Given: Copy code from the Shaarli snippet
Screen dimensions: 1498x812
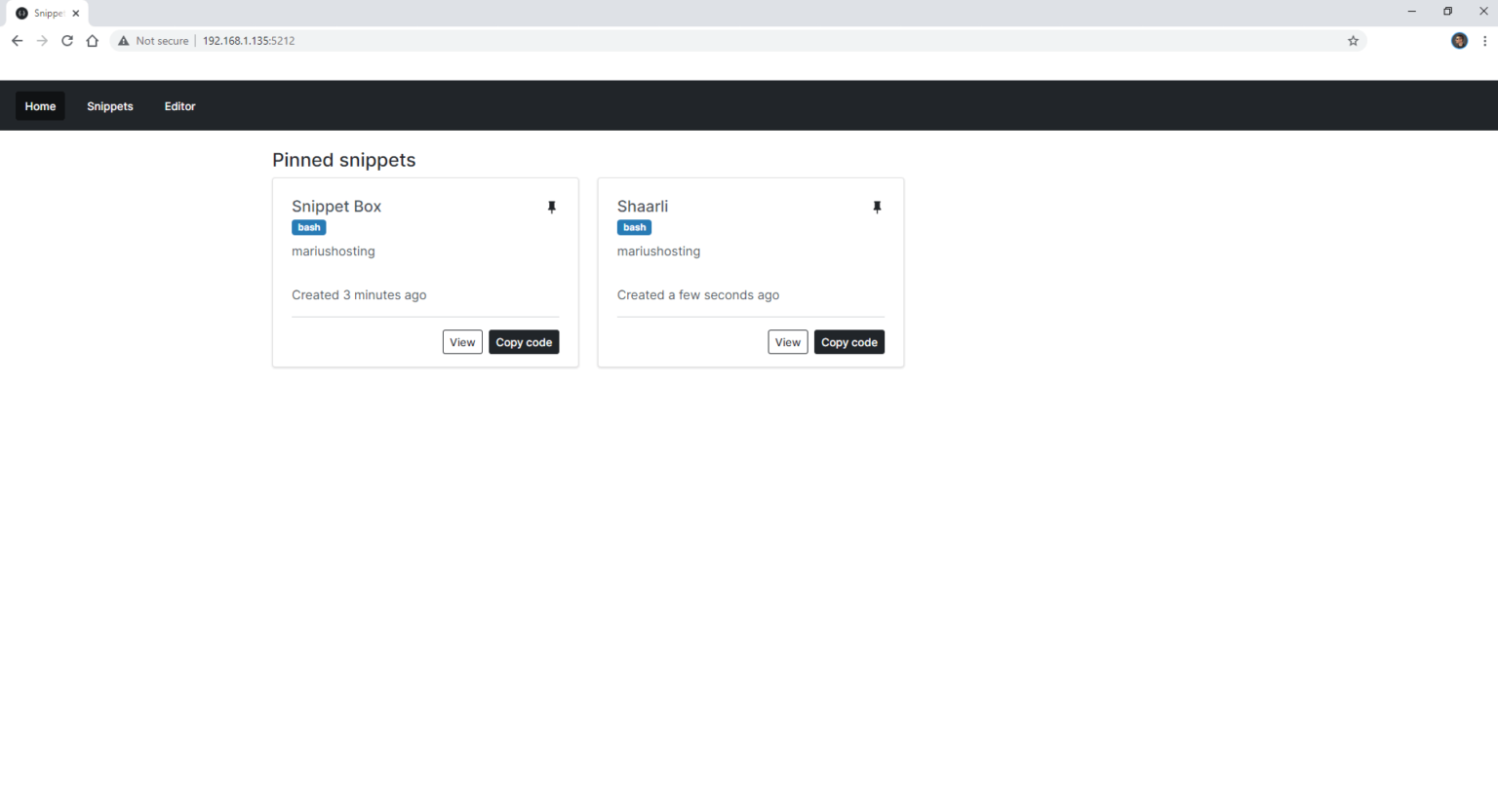Looking at the screenshot, I should tap(848, 342).
